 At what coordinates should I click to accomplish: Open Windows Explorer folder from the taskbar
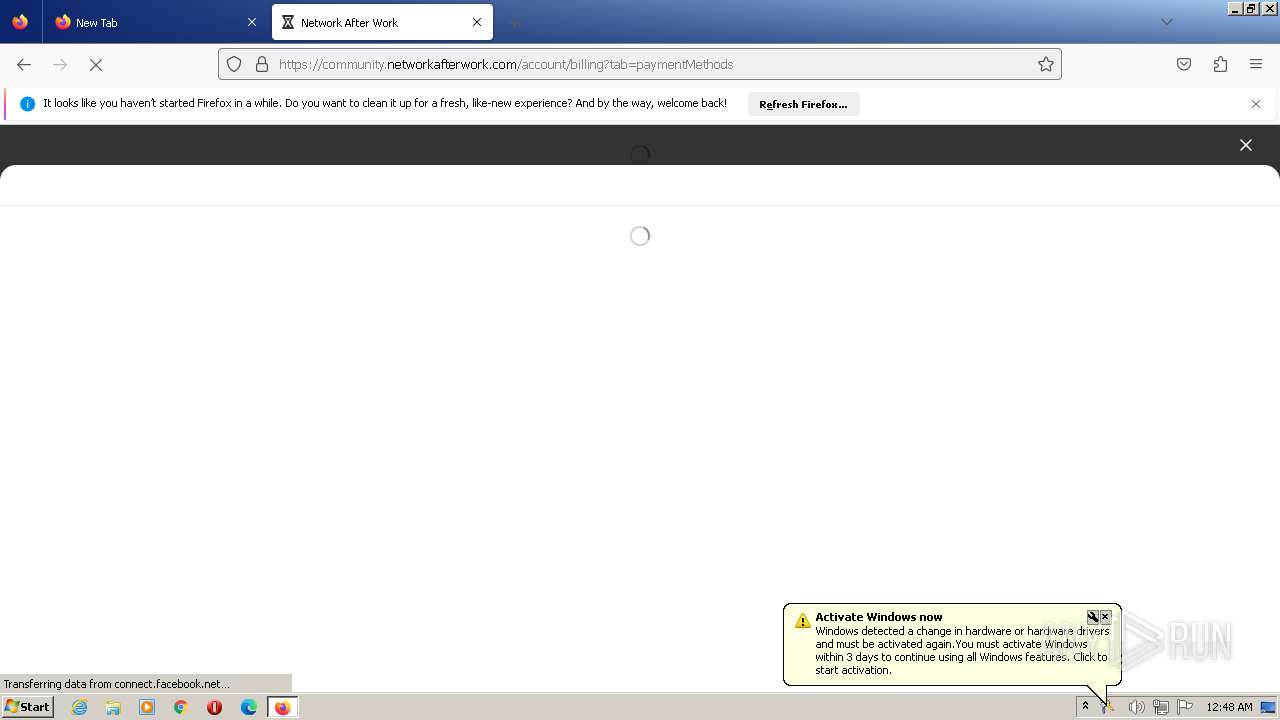[113, 707]
